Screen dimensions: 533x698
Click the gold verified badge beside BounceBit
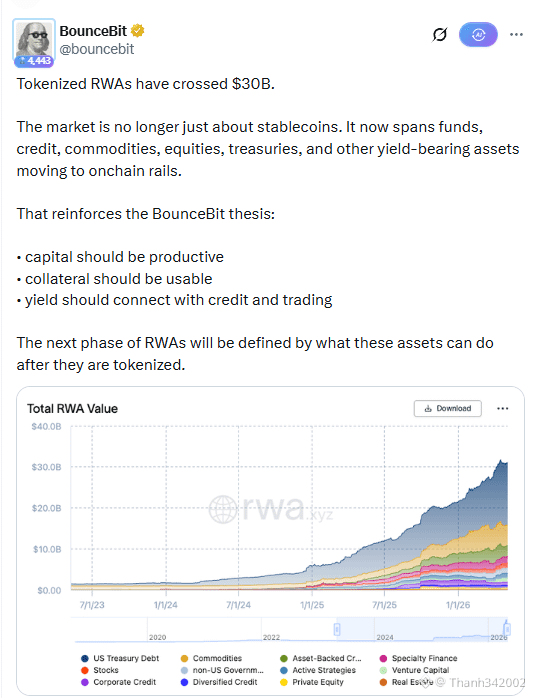click(138, 31)
